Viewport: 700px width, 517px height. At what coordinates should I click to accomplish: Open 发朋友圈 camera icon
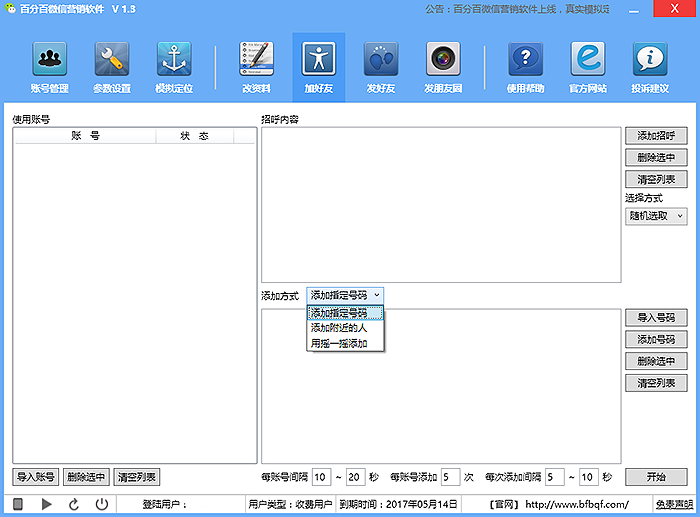point(443,62)
